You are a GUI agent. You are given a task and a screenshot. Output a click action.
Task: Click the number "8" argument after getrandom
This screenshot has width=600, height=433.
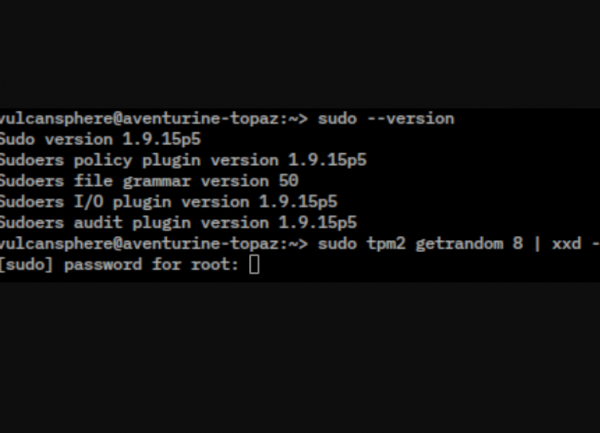click(x=518, y=244)
